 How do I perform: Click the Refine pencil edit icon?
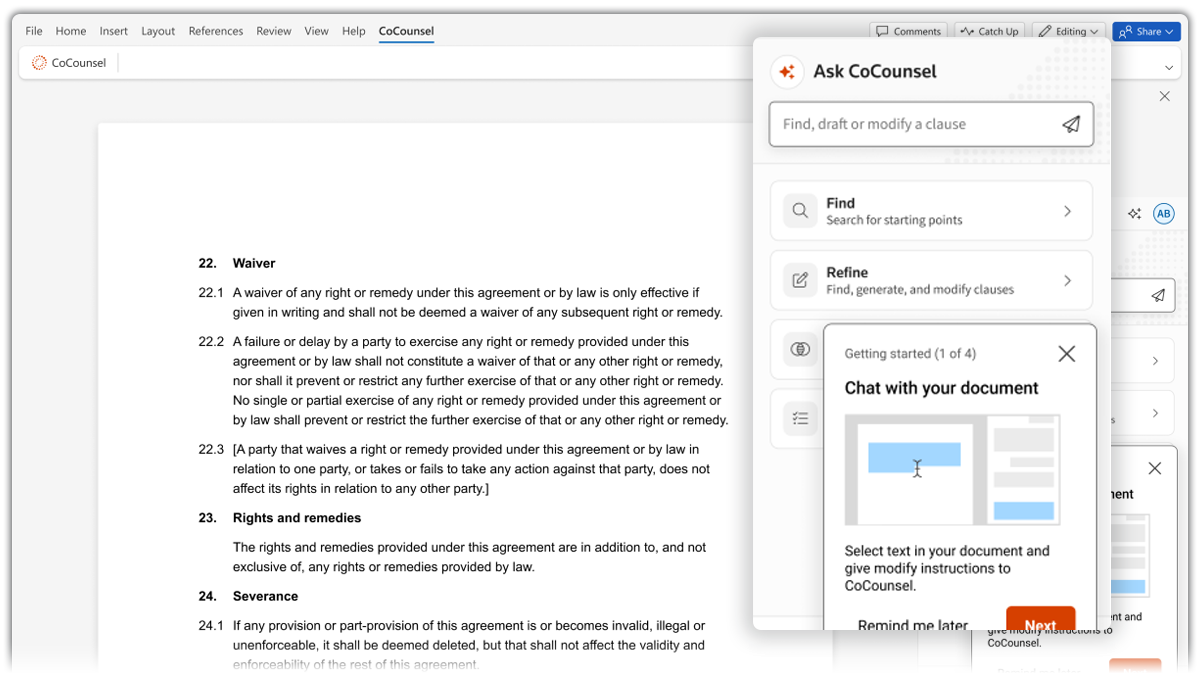click(800, 281)
